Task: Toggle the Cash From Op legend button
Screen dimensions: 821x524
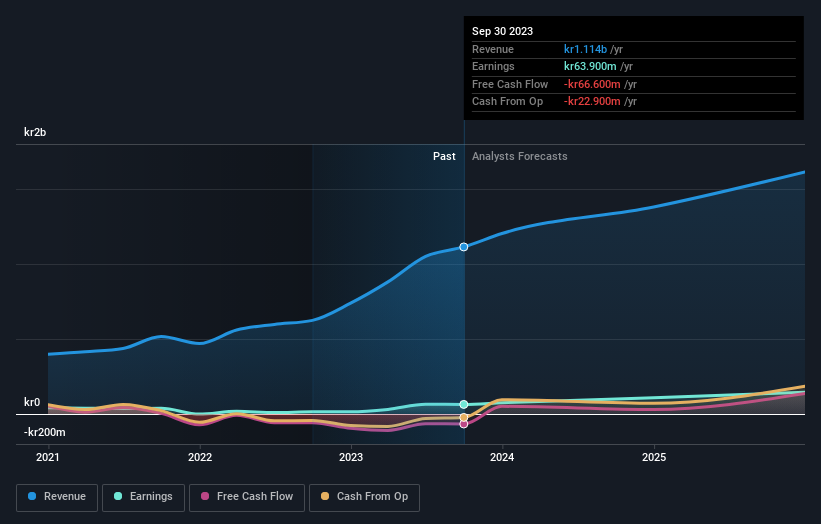Action: pyautogui.click(x=364, y=497)
